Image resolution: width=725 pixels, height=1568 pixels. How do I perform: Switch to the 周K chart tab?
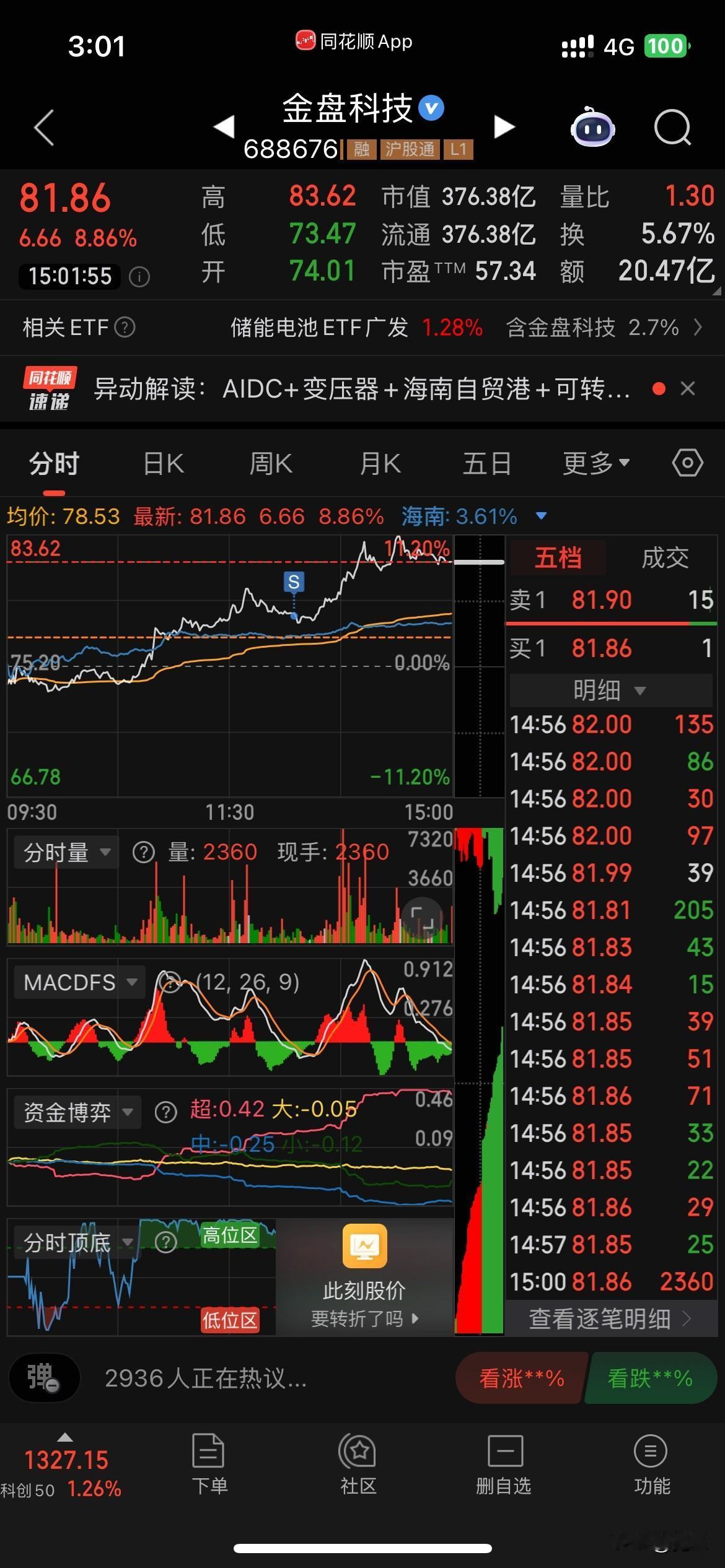pyautogui.click(x=271, y=463)
